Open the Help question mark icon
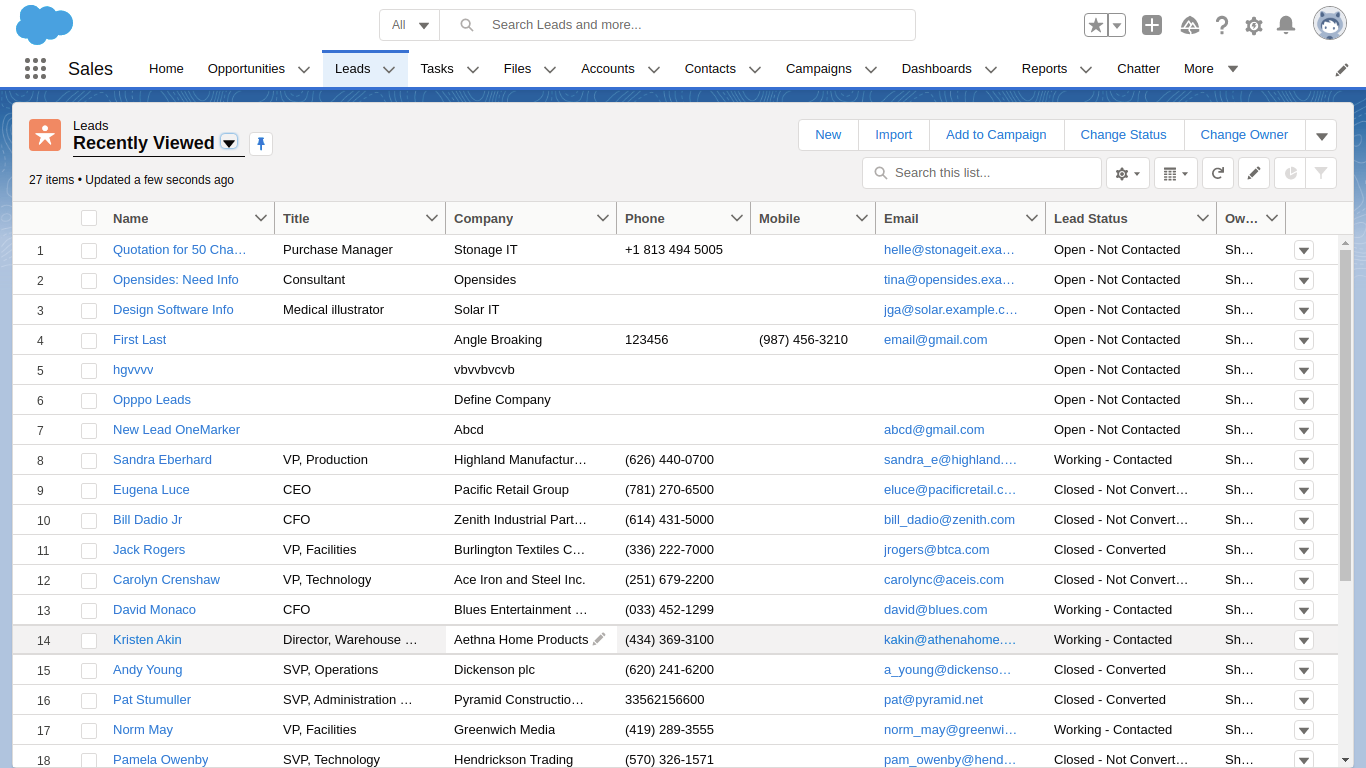Viewport: 1366px width, 768px height. coord(1222,25)
